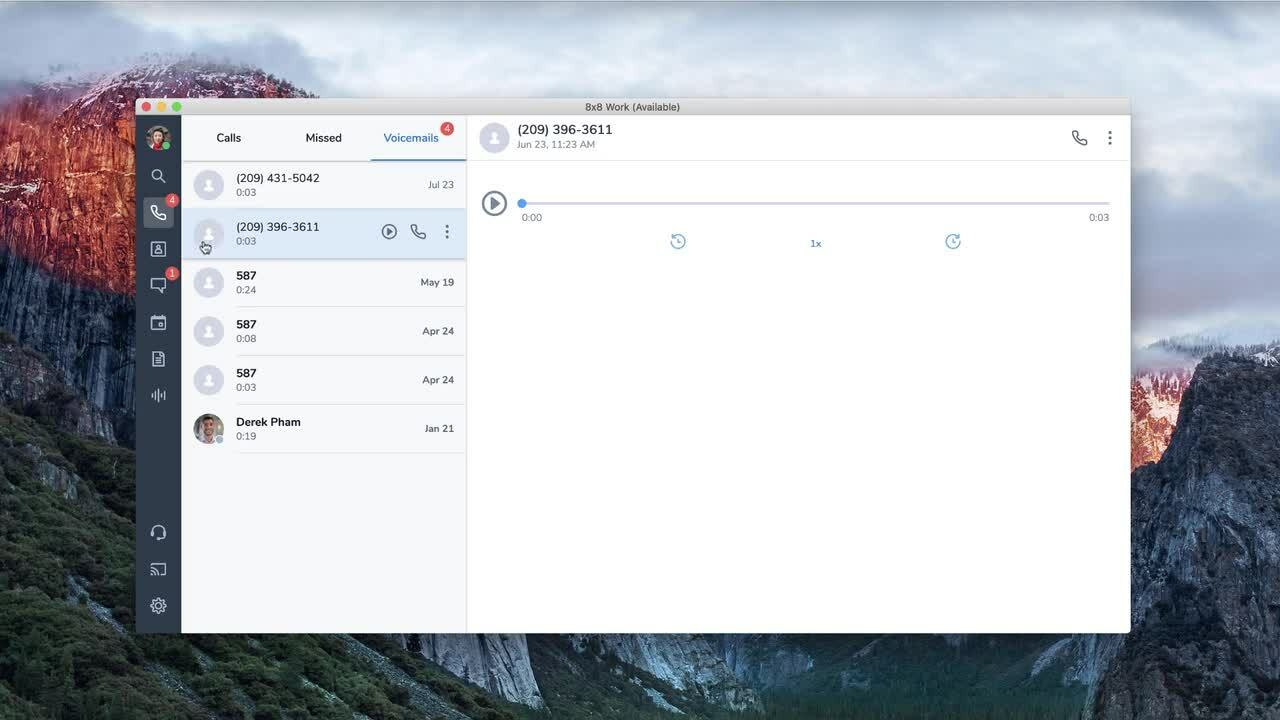The width and height of the screenshot is (1280, 720).
Task: Change playback speed 1x
Action: tap(815, 243)
